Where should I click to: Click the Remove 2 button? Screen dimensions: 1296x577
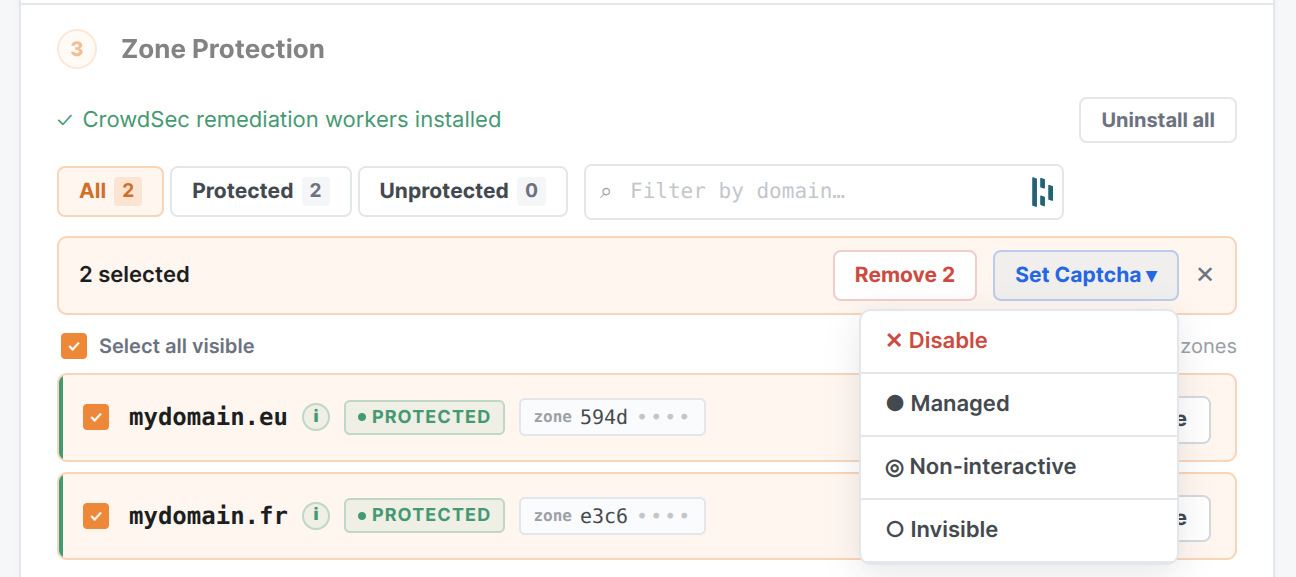coord(905,275)
